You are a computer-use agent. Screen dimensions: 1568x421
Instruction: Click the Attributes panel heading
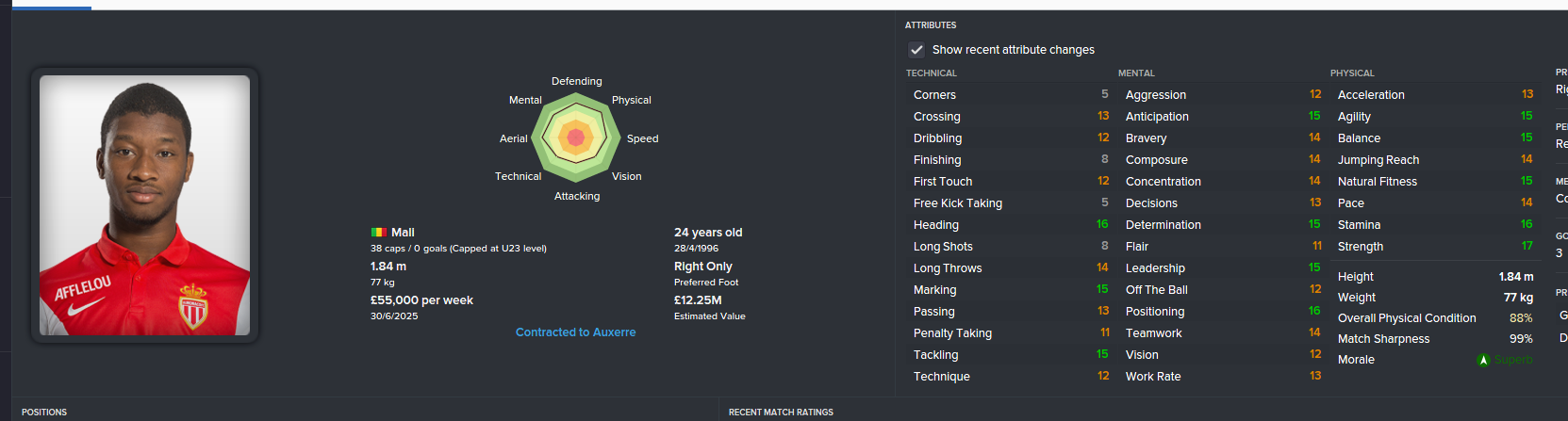pyautogui.click(x=931, y=25)
